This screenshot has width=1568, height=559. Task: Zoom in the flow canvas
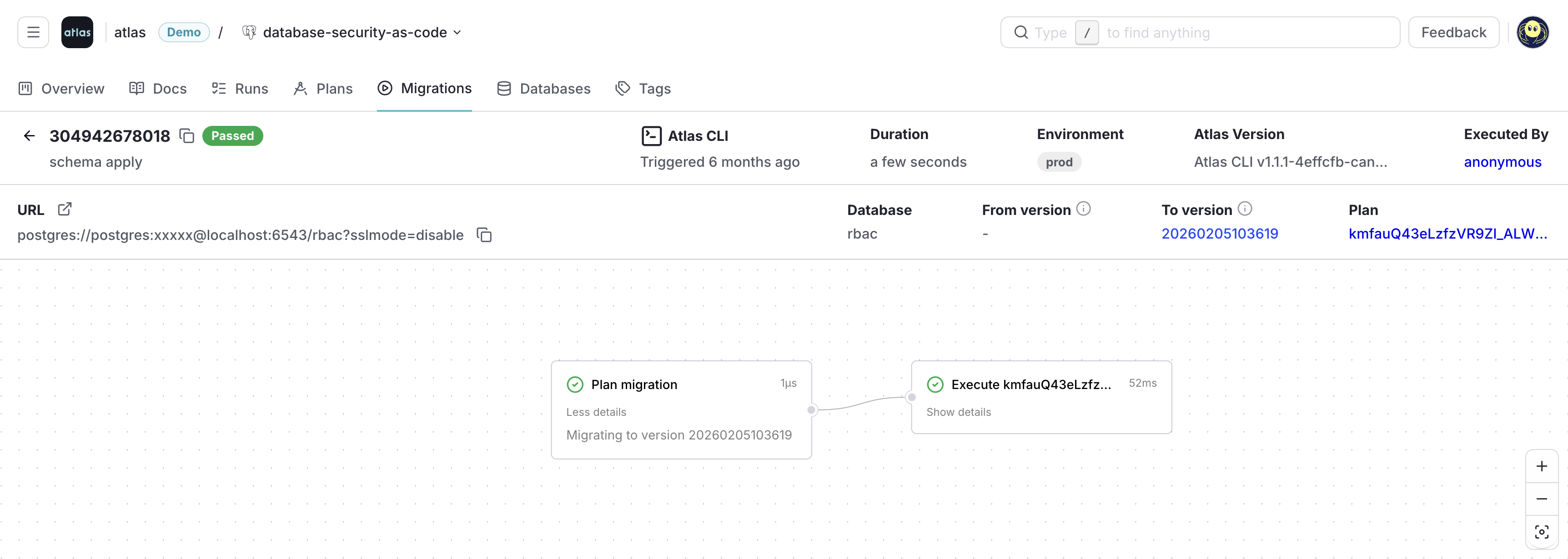coord(1541,466)
